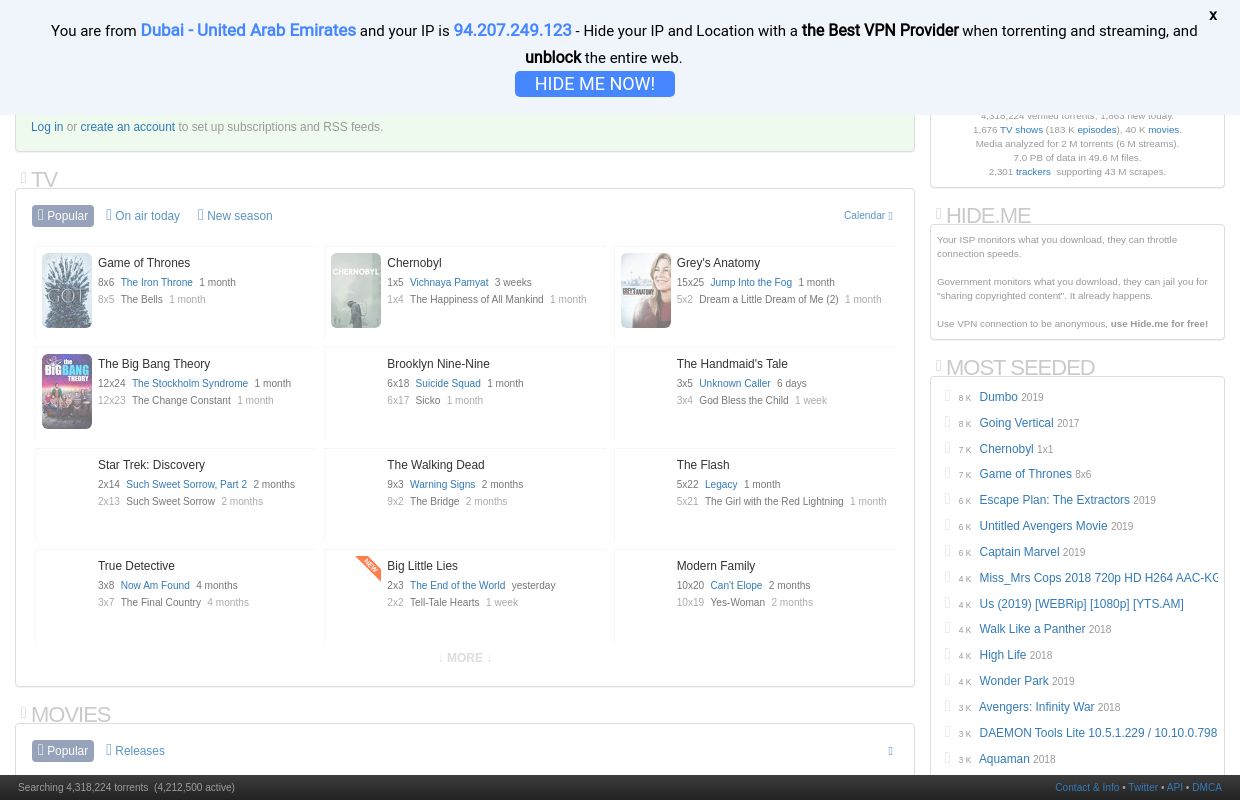Open Such Sweet Sorrow, Part 2 link
This screenshot has width=1240, height=800.
[x=186, y=485]
